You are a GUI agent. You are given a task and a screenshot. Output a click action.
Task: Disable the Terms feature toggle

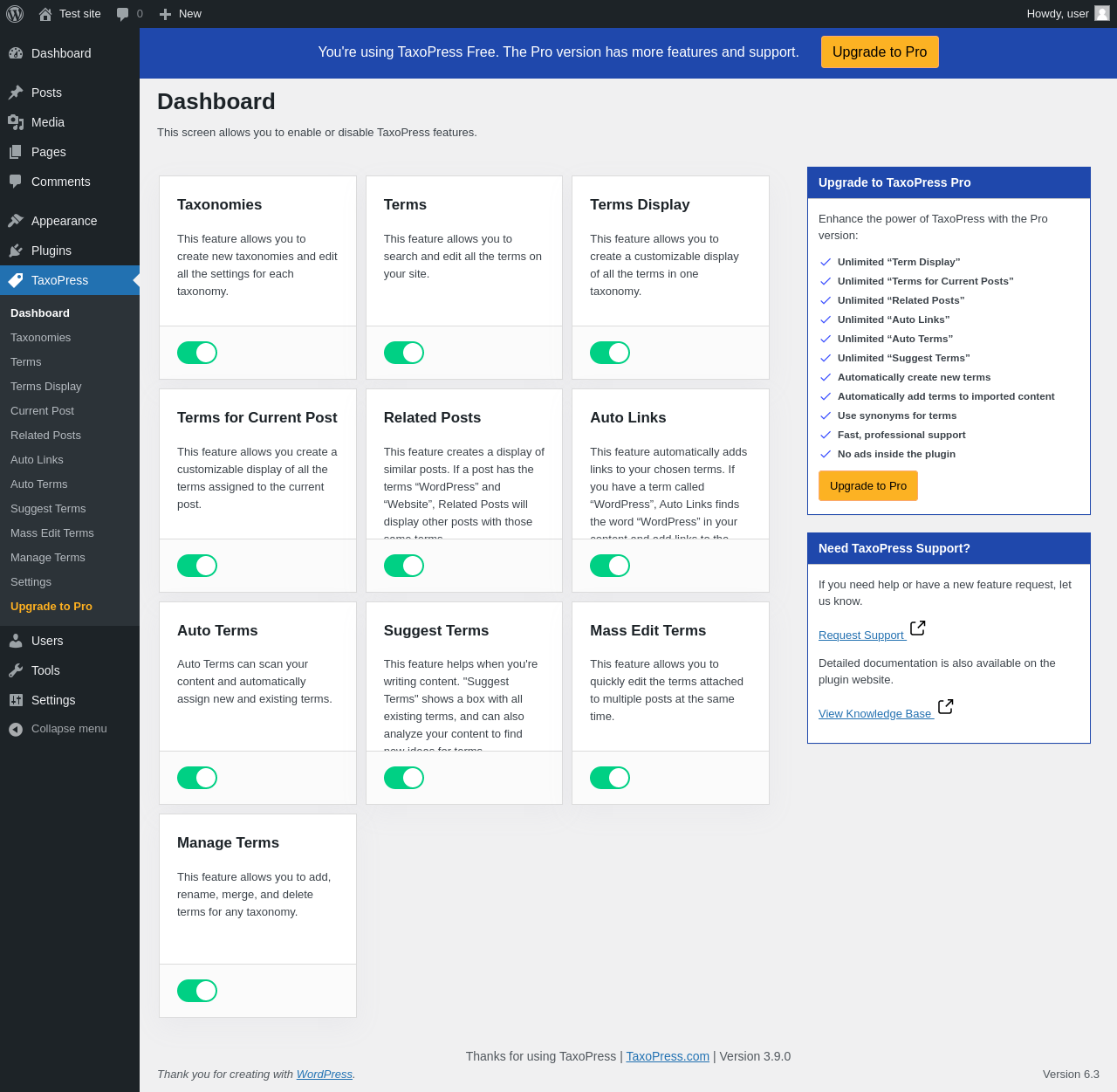[x=404, y=353]
